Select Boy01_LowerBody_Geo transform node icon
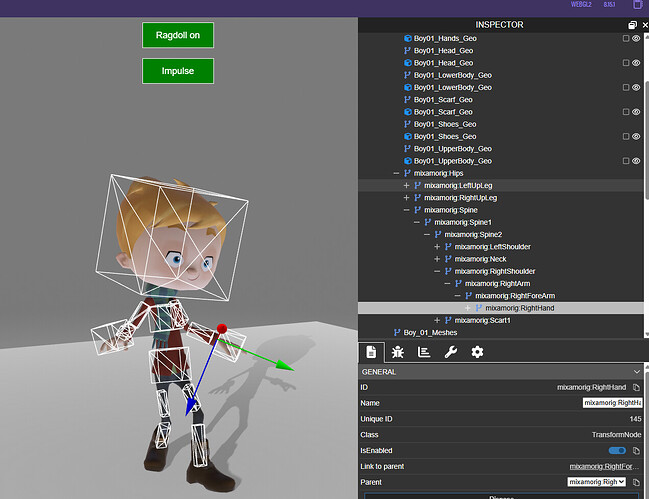The width and height of the screenshot is (649, 499). coord(407,75)
